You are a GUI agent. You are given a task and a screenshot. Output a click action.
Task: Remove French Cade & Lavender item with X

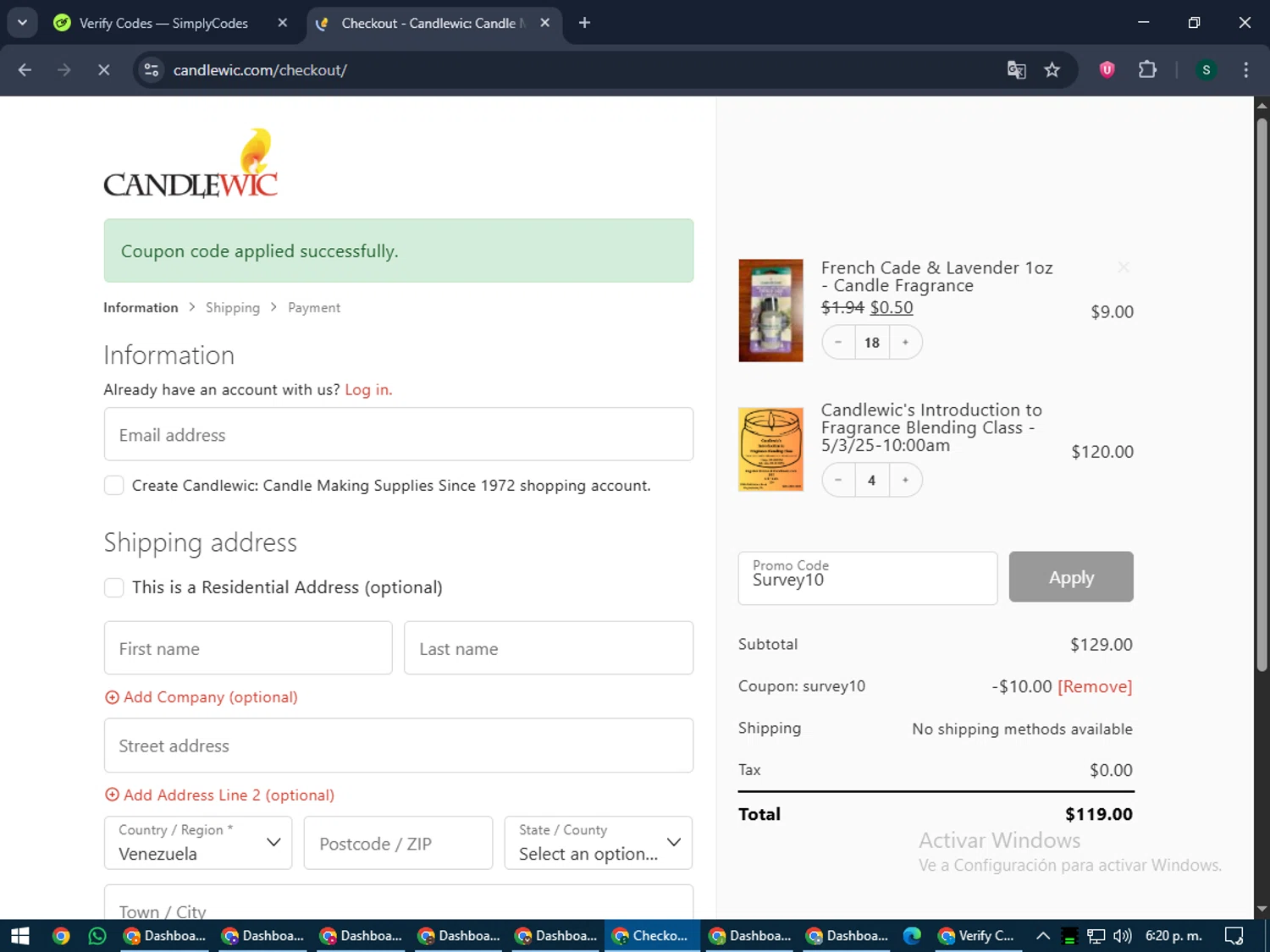(1124, 267)
